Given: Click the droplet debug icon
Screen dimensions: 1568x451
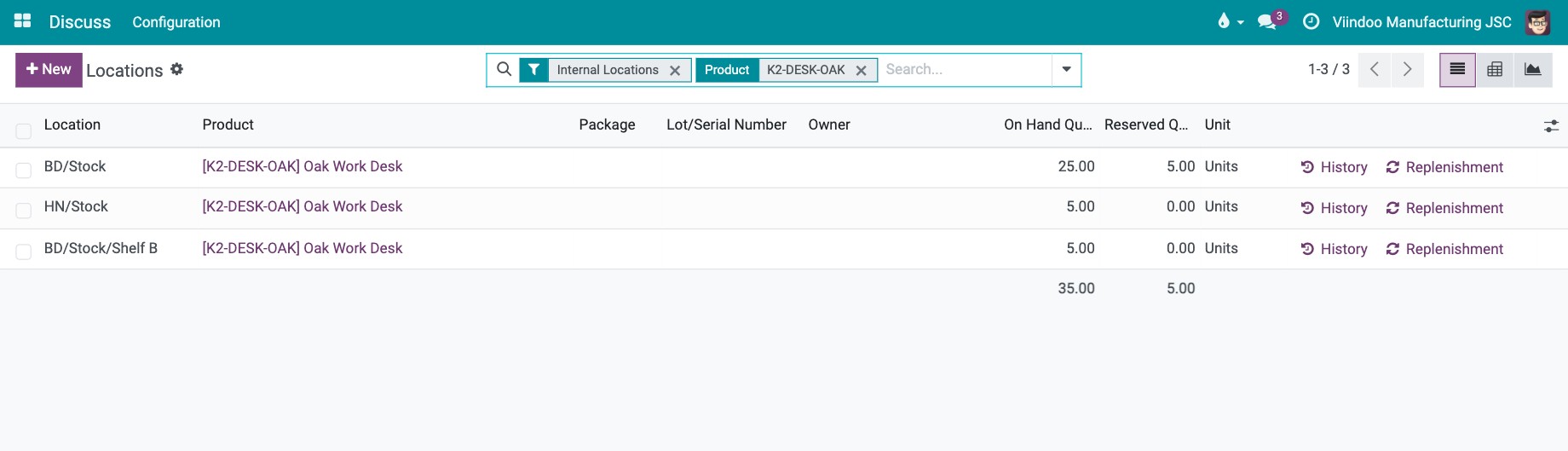Looking at the screenshot, I should click(x=1224, y=21).
